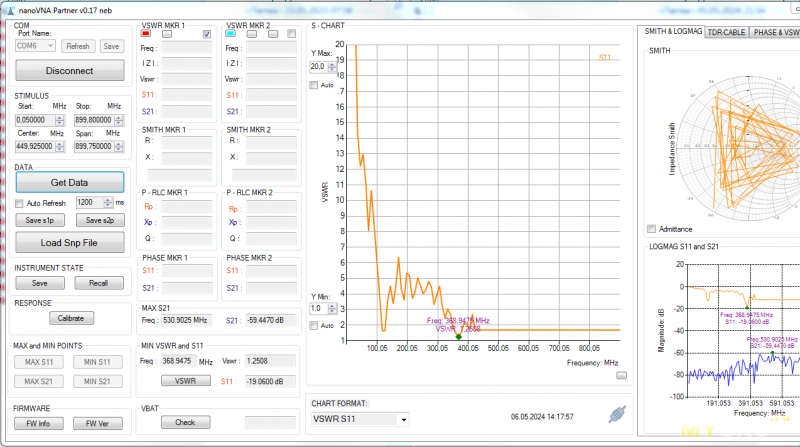This screenshot has width=800, height=447.
Task: Click the small gray button beside MKR 1 swatch
Action: tap(167, 34)
